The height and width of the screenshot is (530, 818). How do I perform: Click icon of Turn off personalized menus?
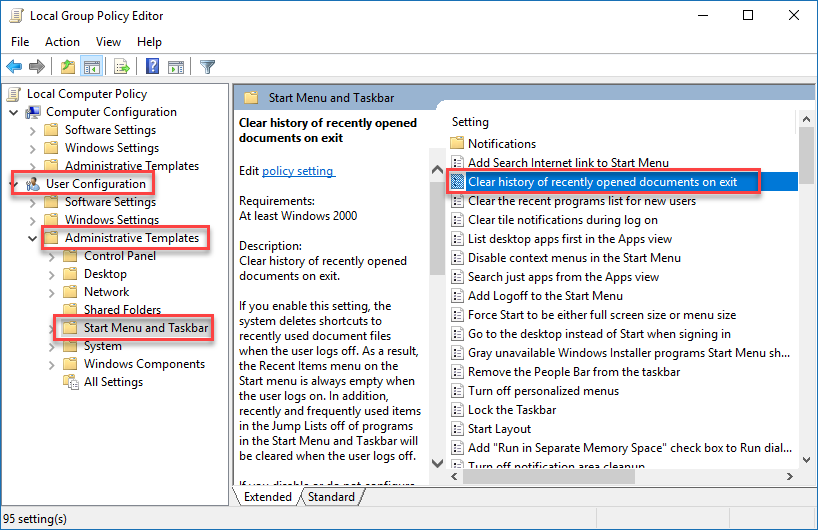(458, 391)
